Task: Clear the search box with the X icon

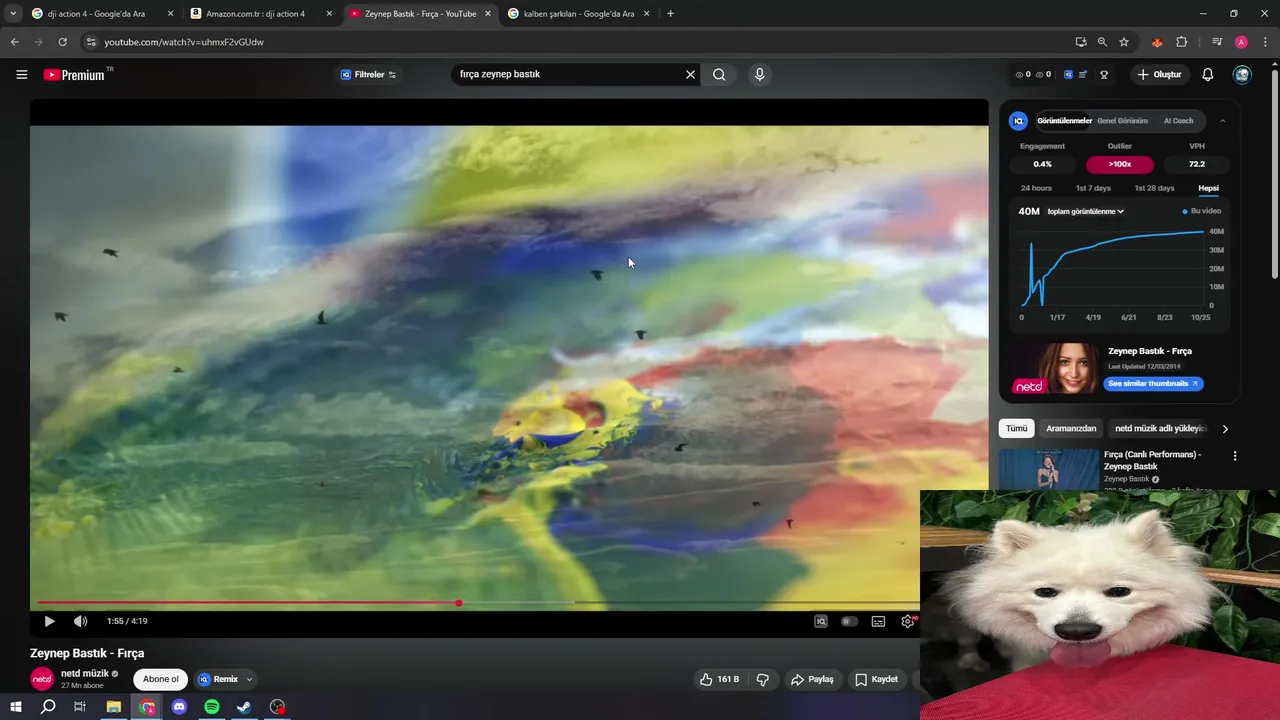Action: 690,74
